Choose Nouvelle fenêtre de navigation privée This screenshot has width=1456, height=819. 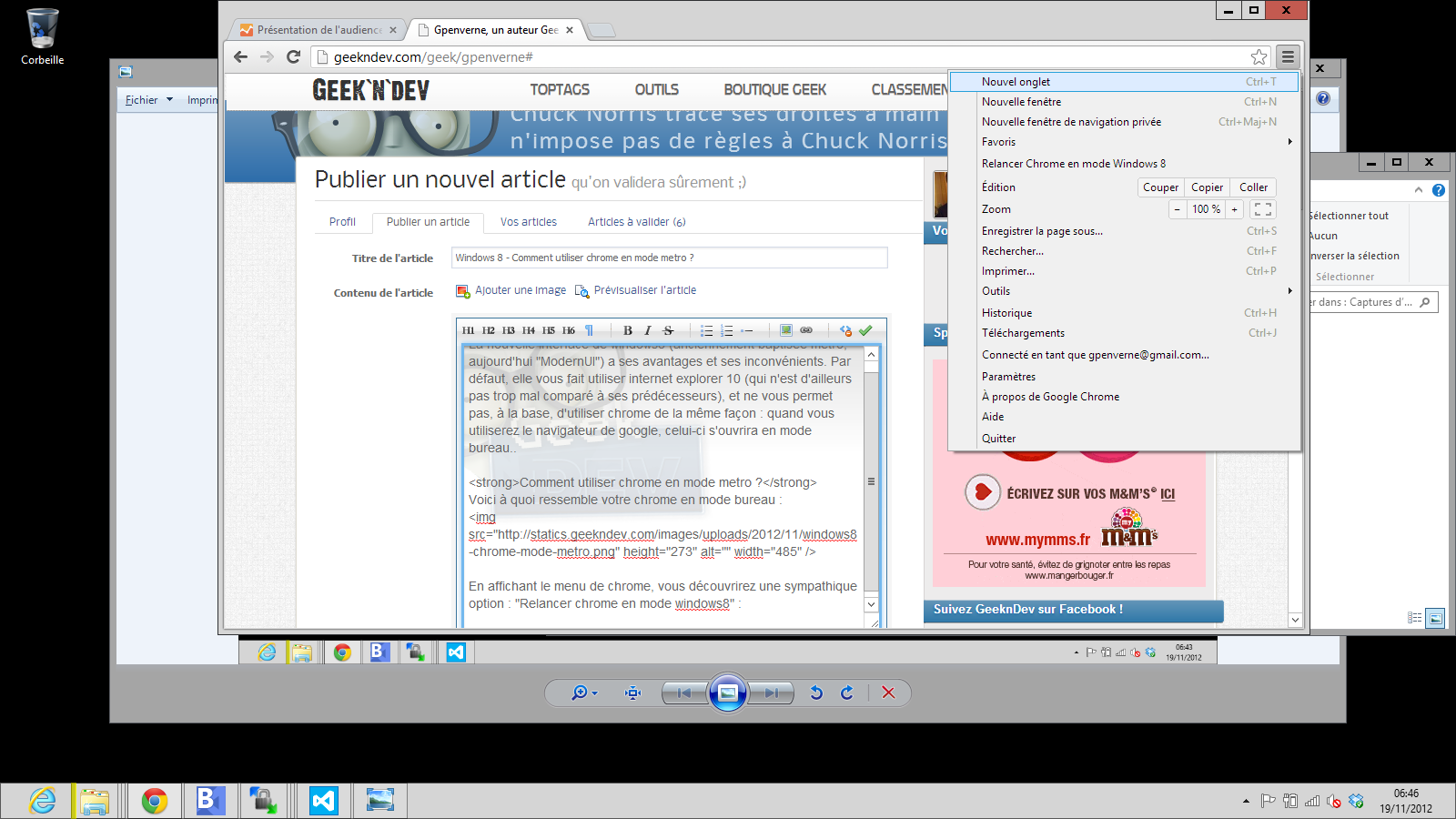1124,122
